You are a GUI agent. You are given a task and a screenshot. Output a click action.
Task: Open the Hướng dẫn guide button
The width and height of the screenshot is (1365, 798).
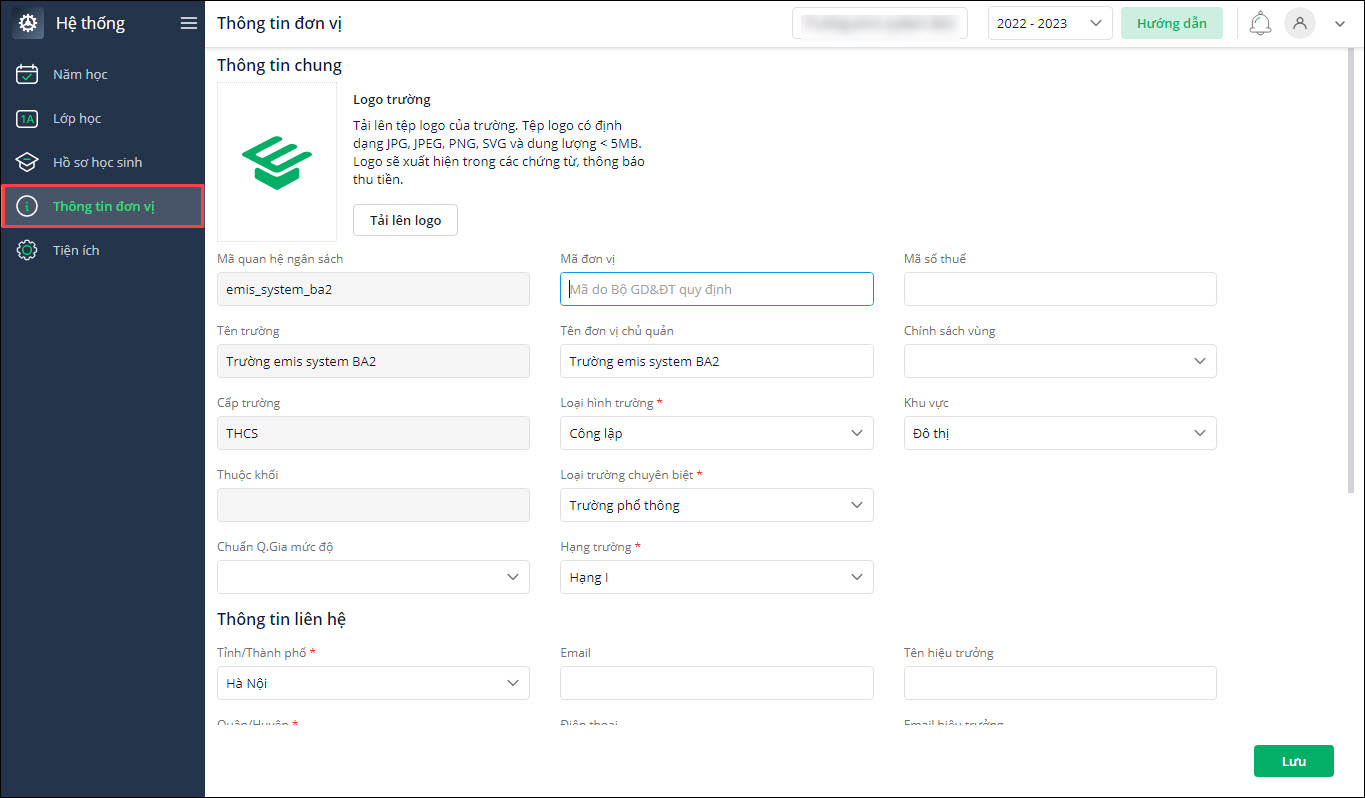(x=1171, y=23)
